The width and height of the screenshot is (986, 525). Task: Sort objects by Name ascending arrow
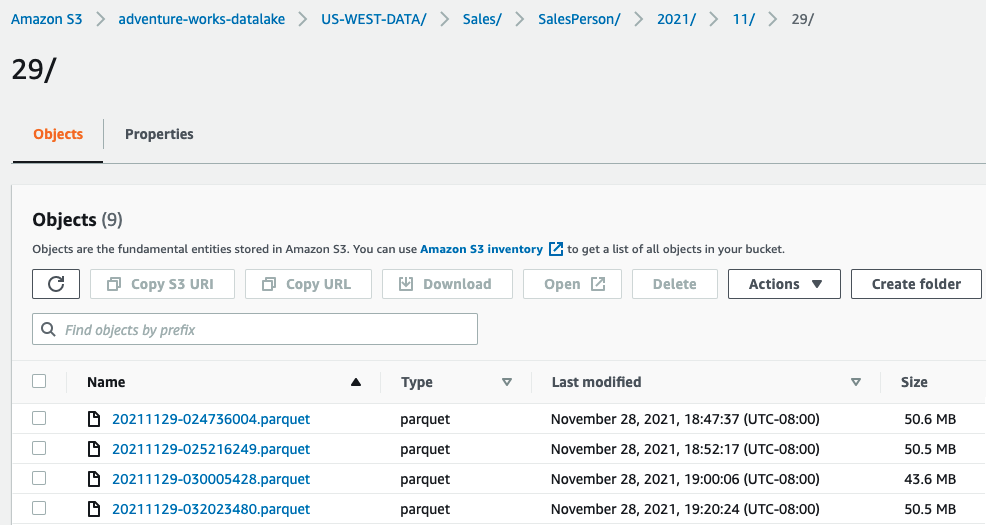tap(356, 382)
